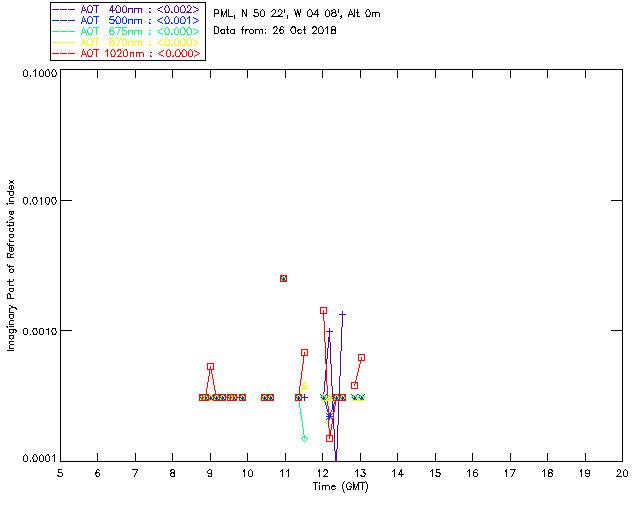640x512 pixels.
Task: Click the x-axis tick label 11
Action: (285, 473)
